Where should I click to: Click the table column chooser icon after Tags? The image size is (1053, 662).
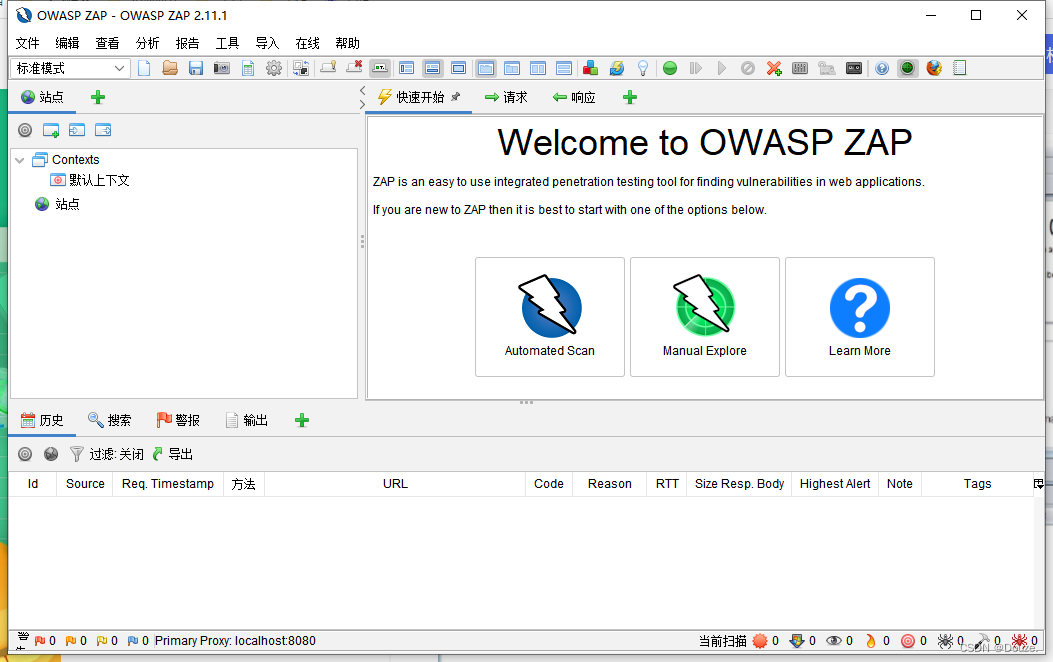coord(1038,483)
